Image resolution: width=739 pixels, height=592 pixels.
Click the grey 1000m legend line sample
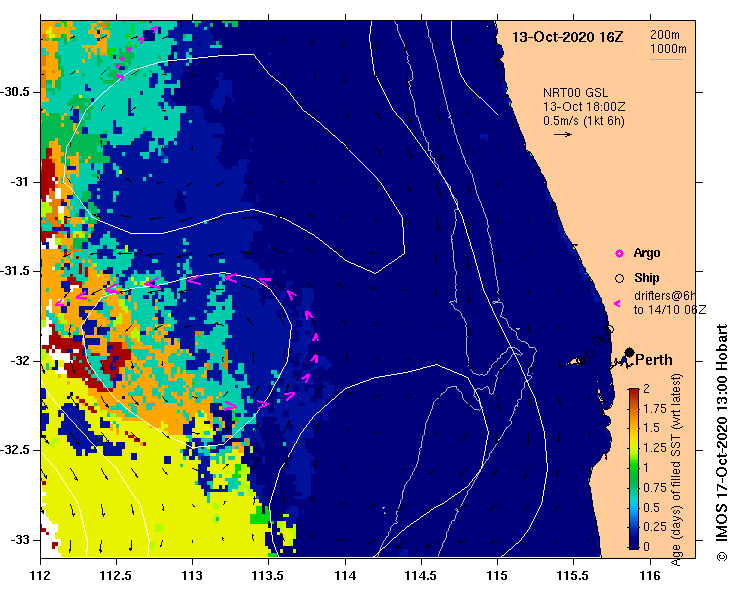coord(666,59)
